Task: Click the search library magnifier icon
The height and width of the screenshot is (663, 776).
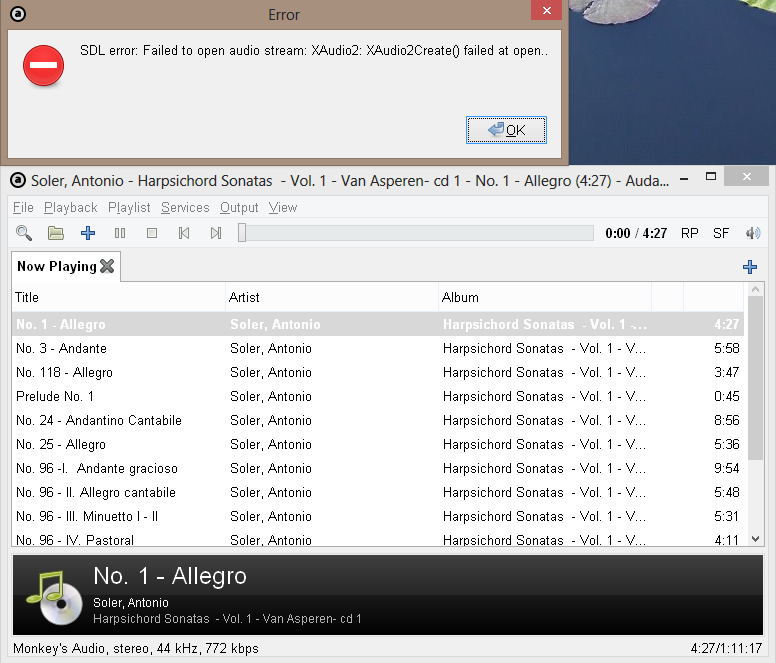Action: pos(24,233)
